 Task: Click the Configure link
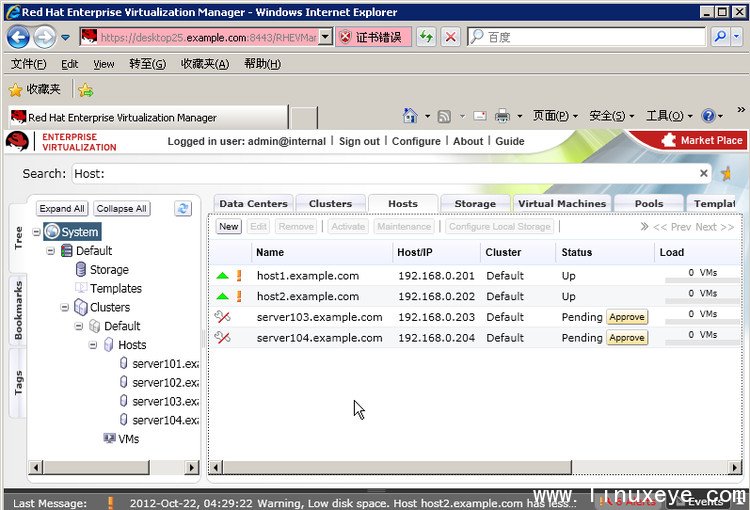(416, 141)
